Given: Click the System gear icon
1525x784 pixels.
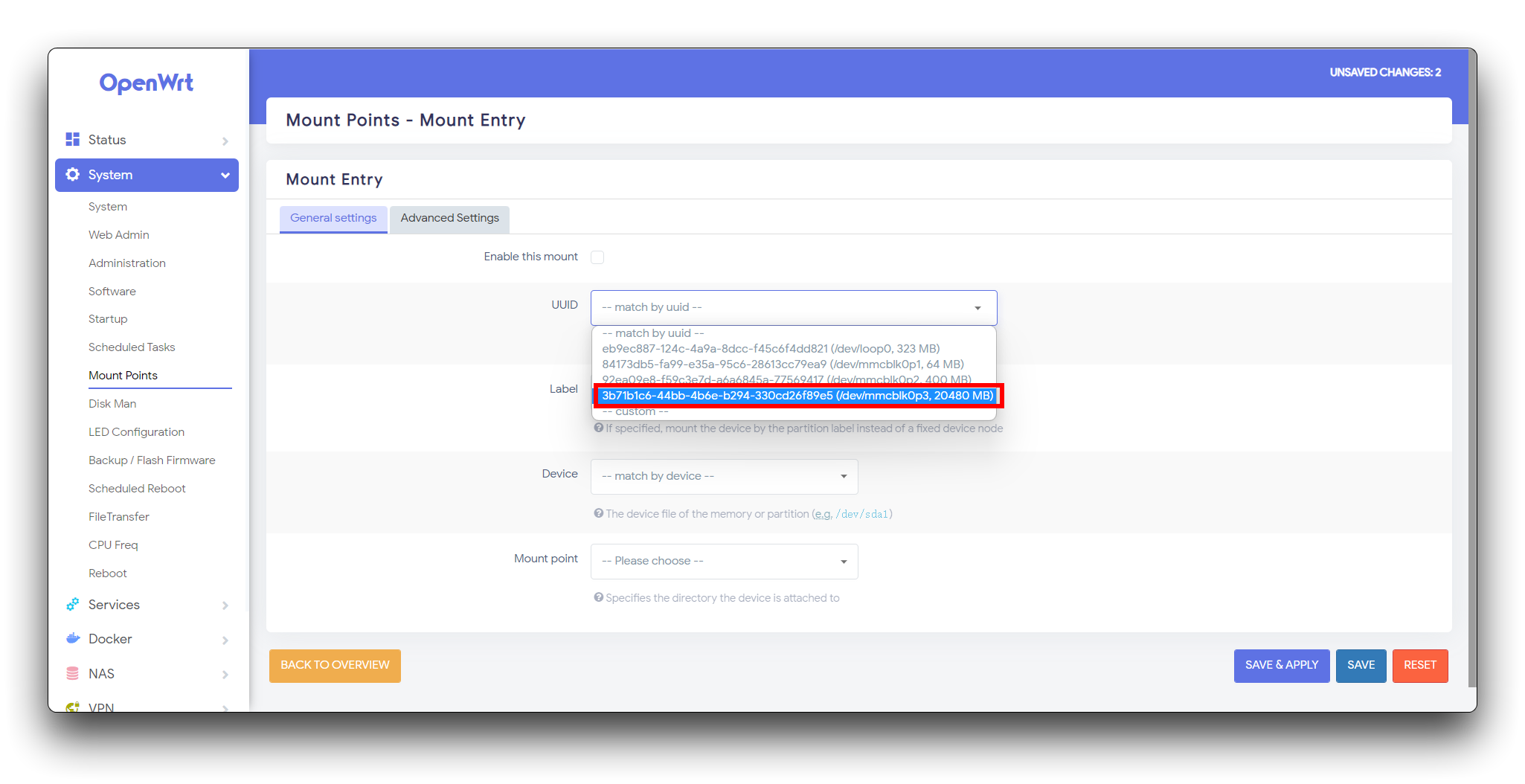Looking at the screenshot, I should [72, 174].
